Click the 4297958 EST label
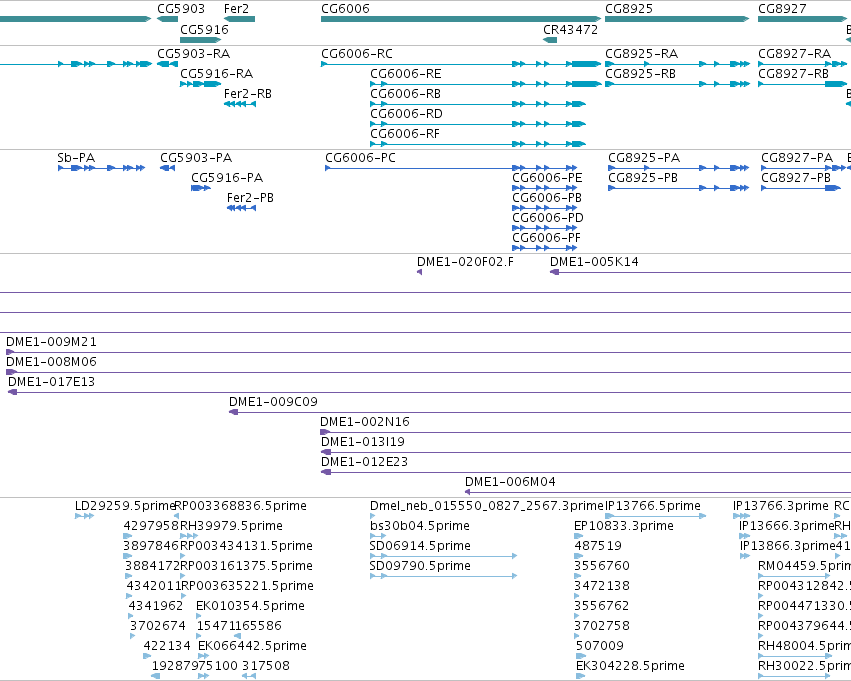This screenshot has width=851, height=681. (151, 526)
